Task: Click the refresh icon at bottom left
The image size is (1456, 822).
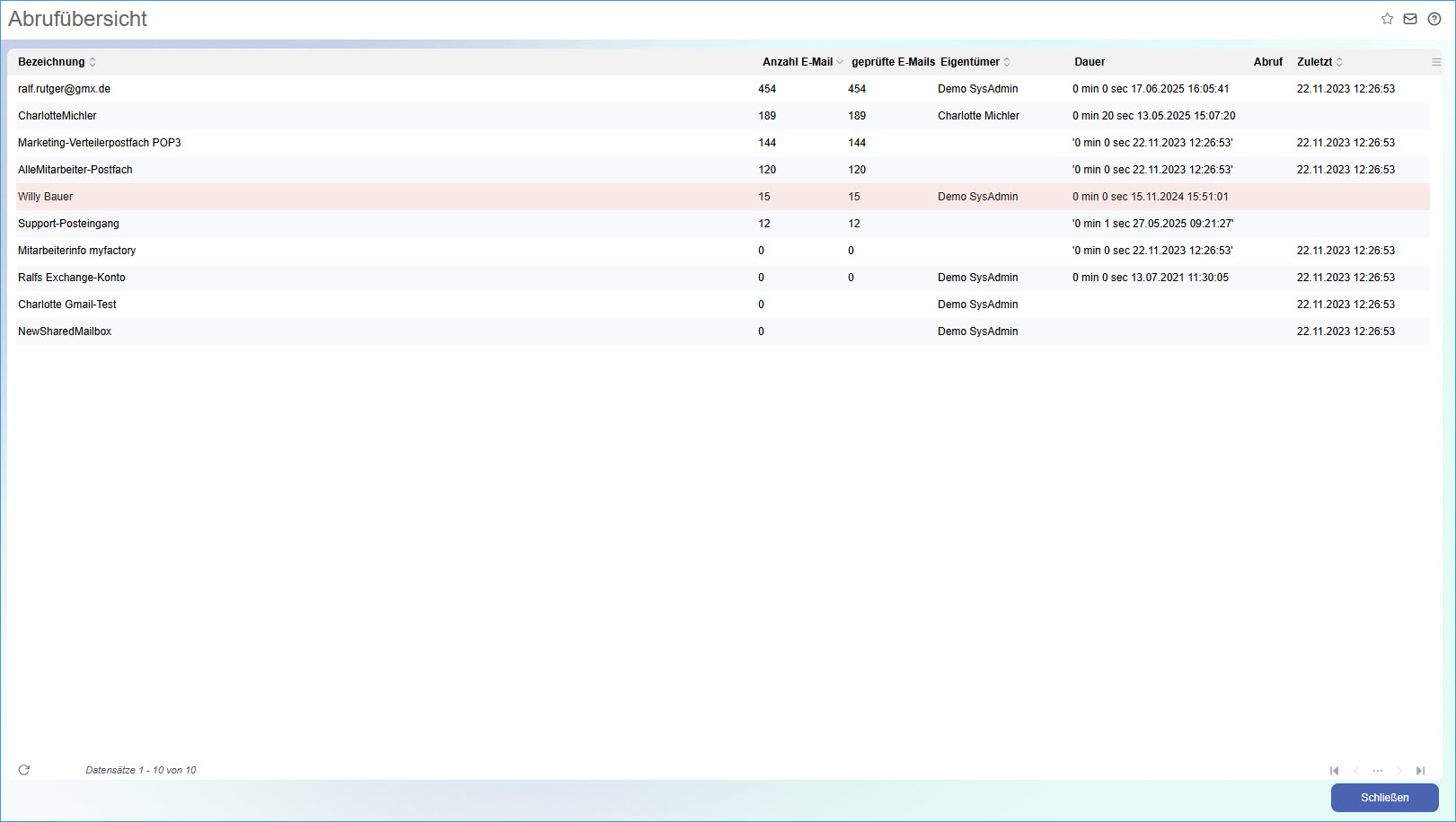Action: [x=24, y=770]
